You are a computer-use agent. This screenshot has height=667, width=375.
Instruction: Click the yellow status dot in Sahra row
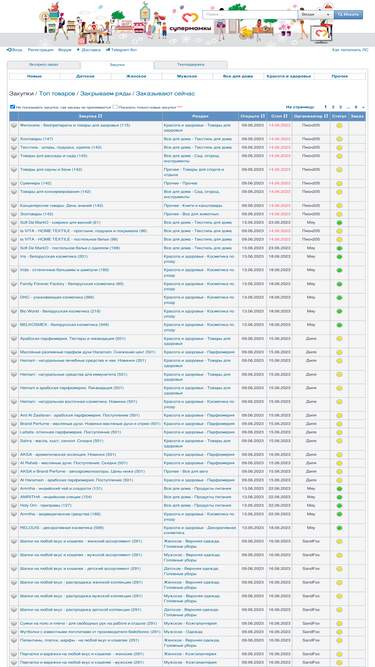[x=339, y=441]
